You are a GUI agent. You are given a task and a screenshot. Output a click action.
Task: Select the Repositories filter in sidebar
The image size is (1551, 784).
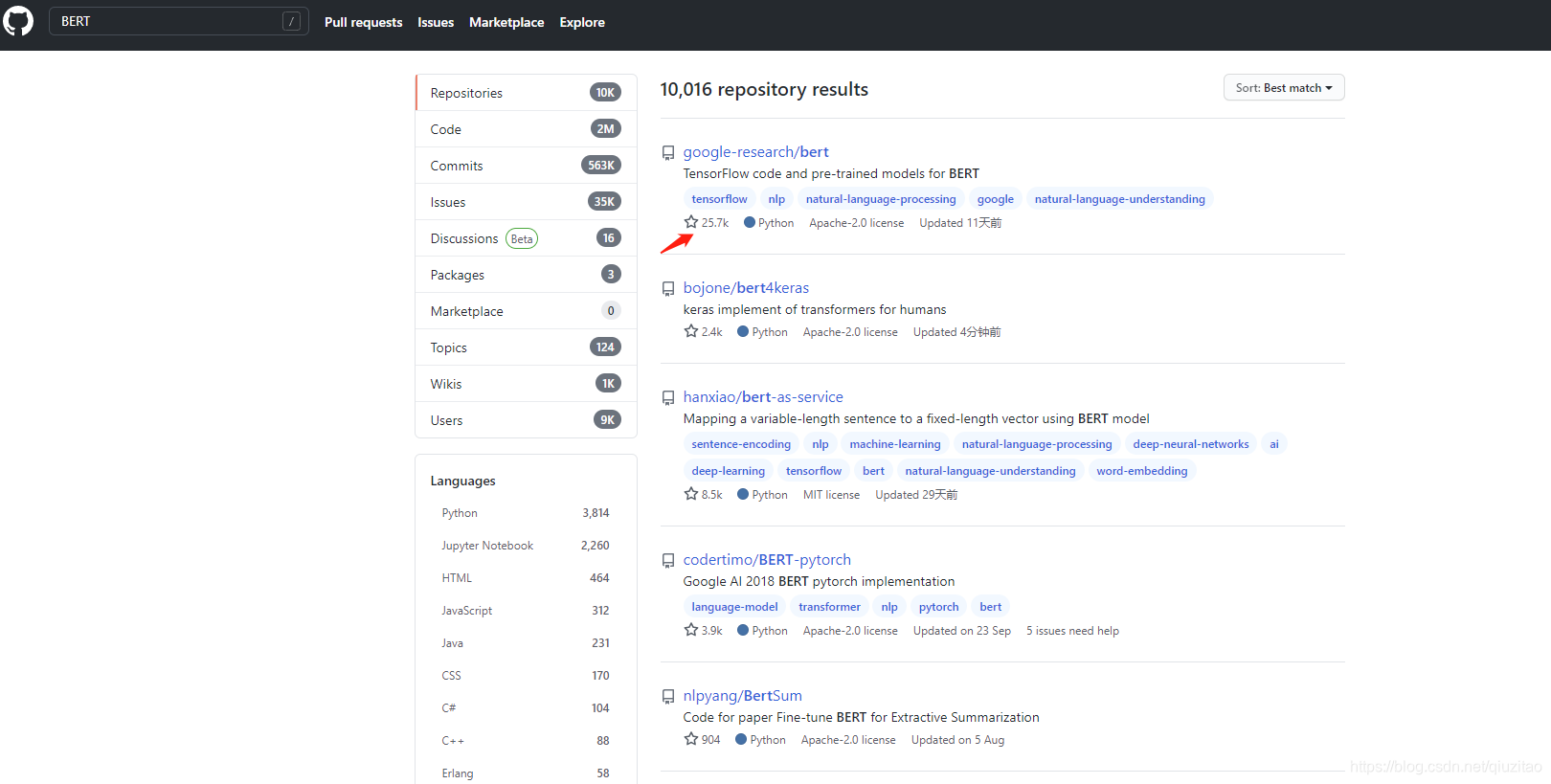coord(526,93)
